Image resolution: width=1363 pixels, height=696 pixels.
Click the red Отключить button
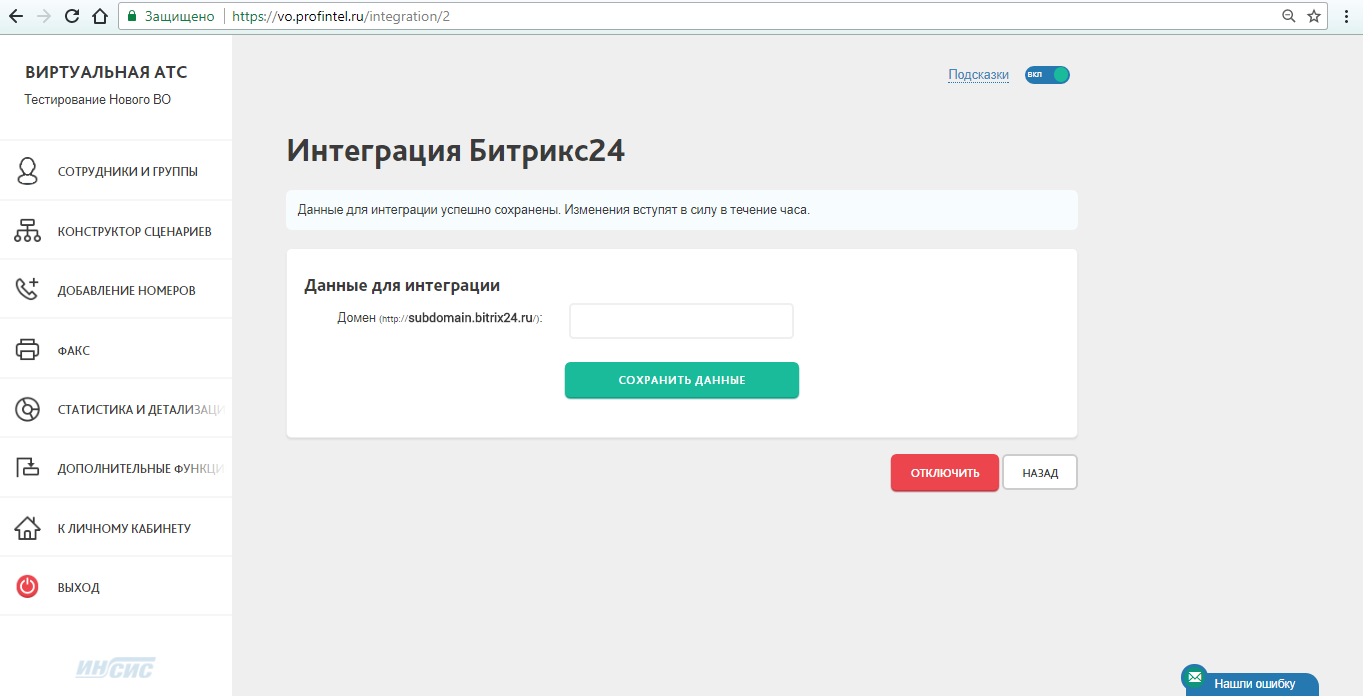(x=945, y=473)
